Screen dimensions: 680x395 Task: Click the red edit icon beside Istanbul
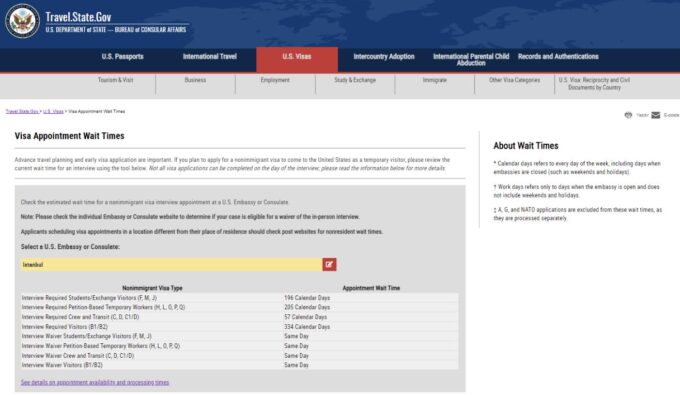coord(329,264)
